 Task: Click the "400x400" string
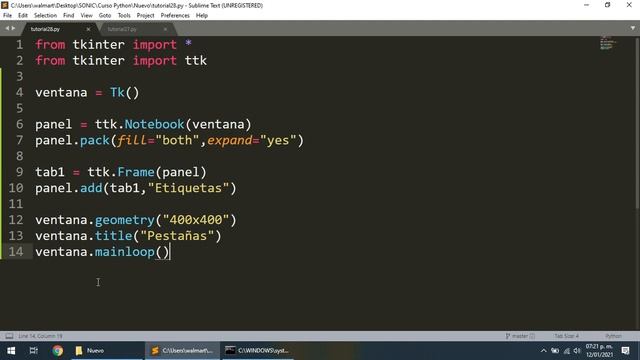[x=196, y=220]
